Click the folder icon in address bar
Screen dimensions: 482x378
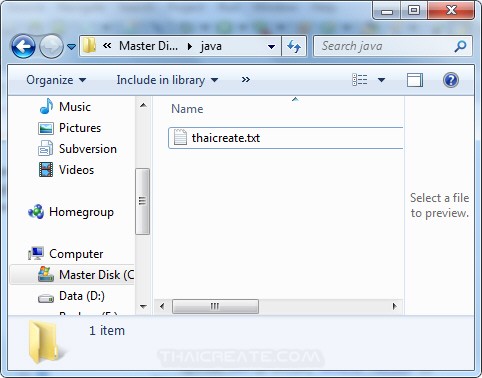[x=89, y=46]
